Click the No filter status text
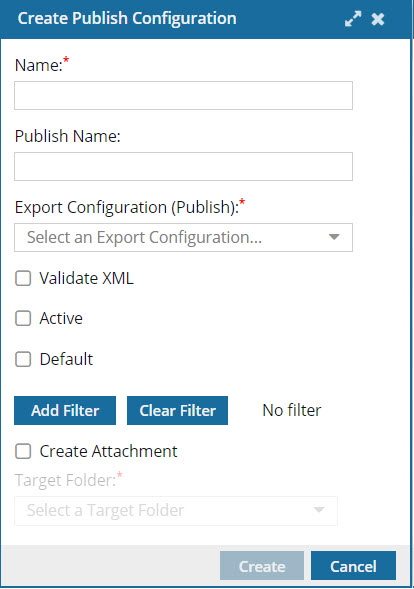The width and height of the screenshot is (414, 589). (x=292, y=410)
